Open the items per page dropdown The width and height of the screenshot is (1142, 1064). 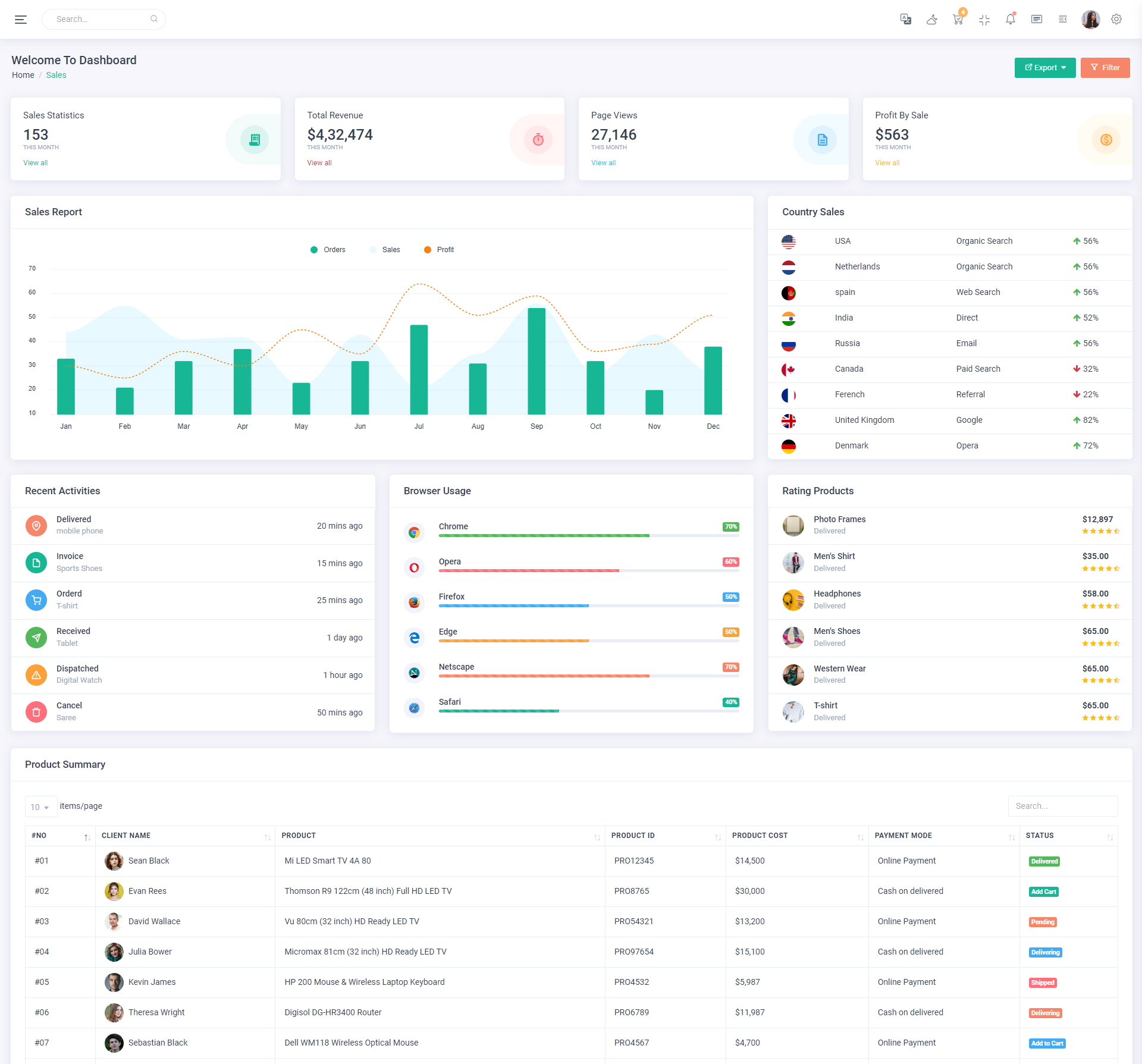[40, 807]
